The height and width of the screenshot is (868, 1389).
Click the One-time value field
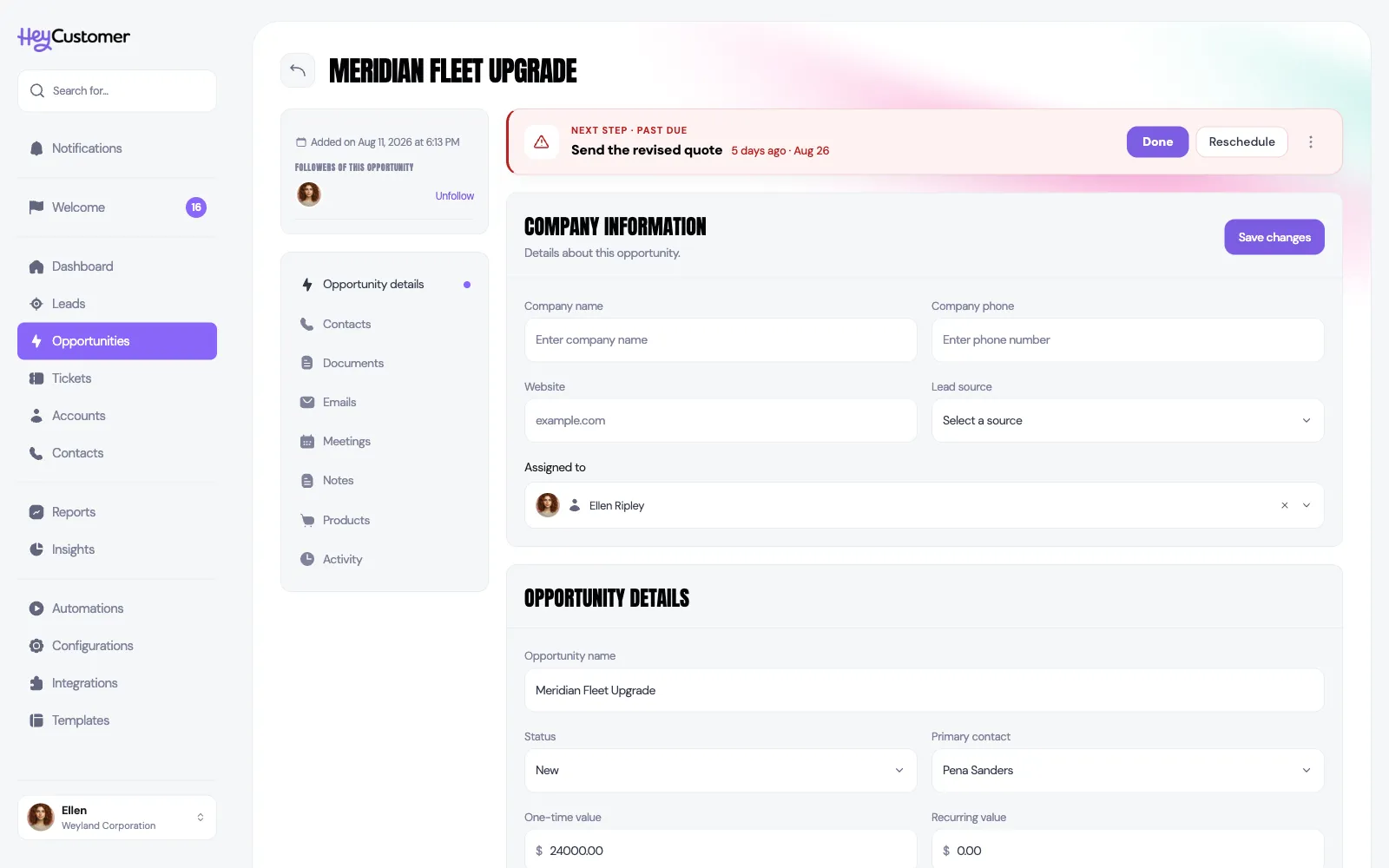[721, 850]
